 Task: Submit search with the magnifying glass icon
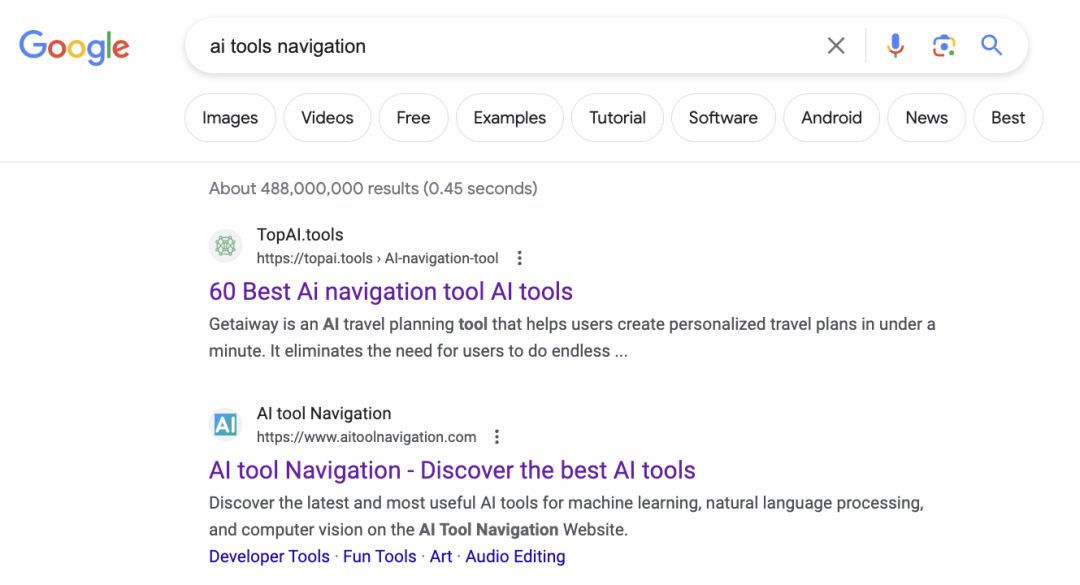pos(991,45)
